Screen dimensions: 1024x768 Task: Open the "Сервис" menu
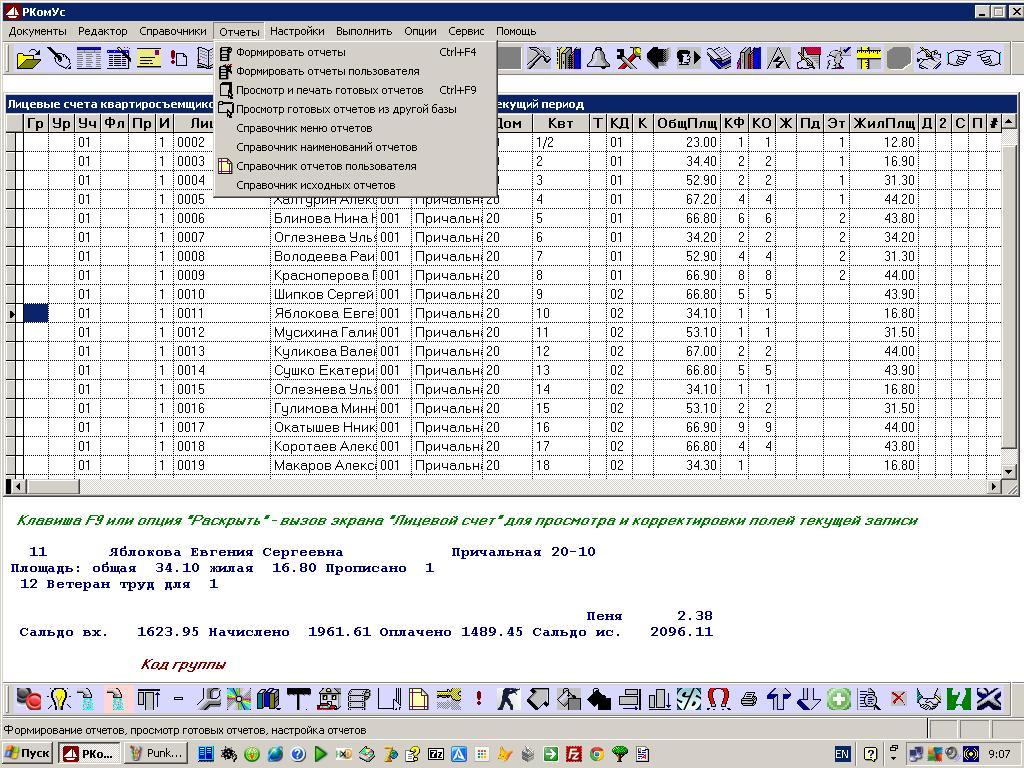(466, 31)
